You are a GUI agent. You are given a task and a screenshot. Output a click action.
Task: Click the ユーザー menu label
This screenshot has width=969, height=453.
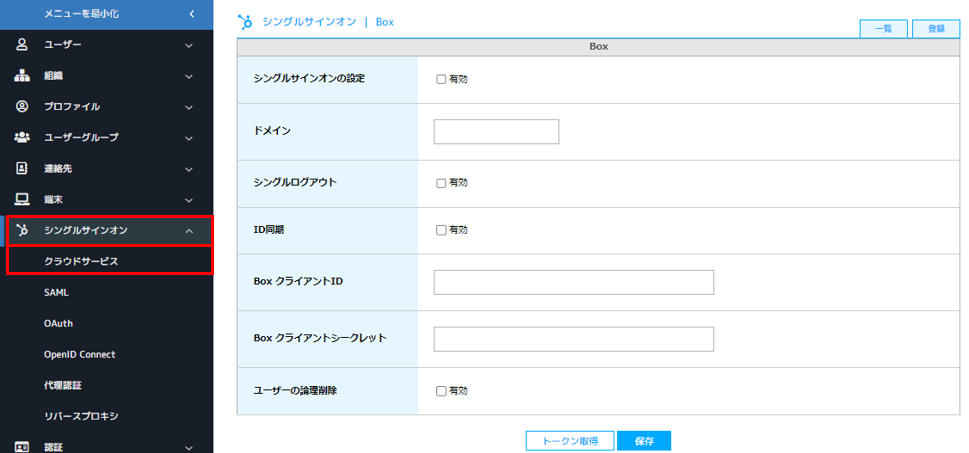point(62,44)
